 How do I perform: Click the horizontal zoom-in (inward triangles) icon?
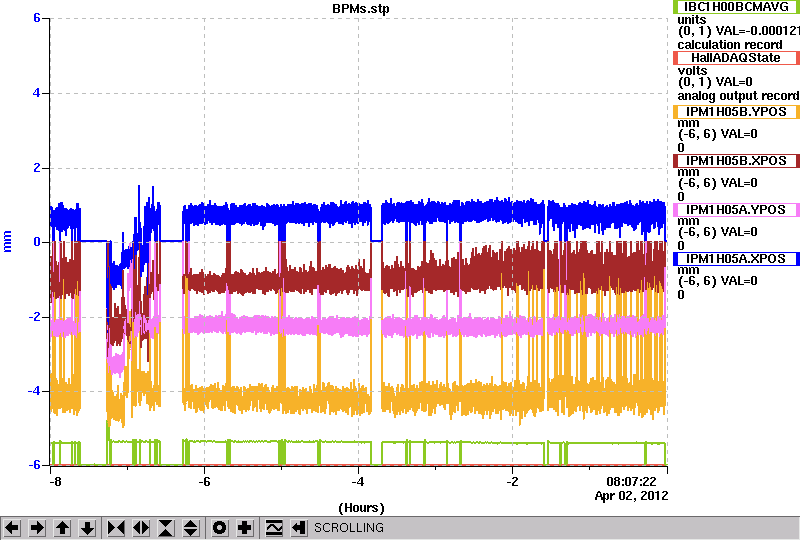116,528
